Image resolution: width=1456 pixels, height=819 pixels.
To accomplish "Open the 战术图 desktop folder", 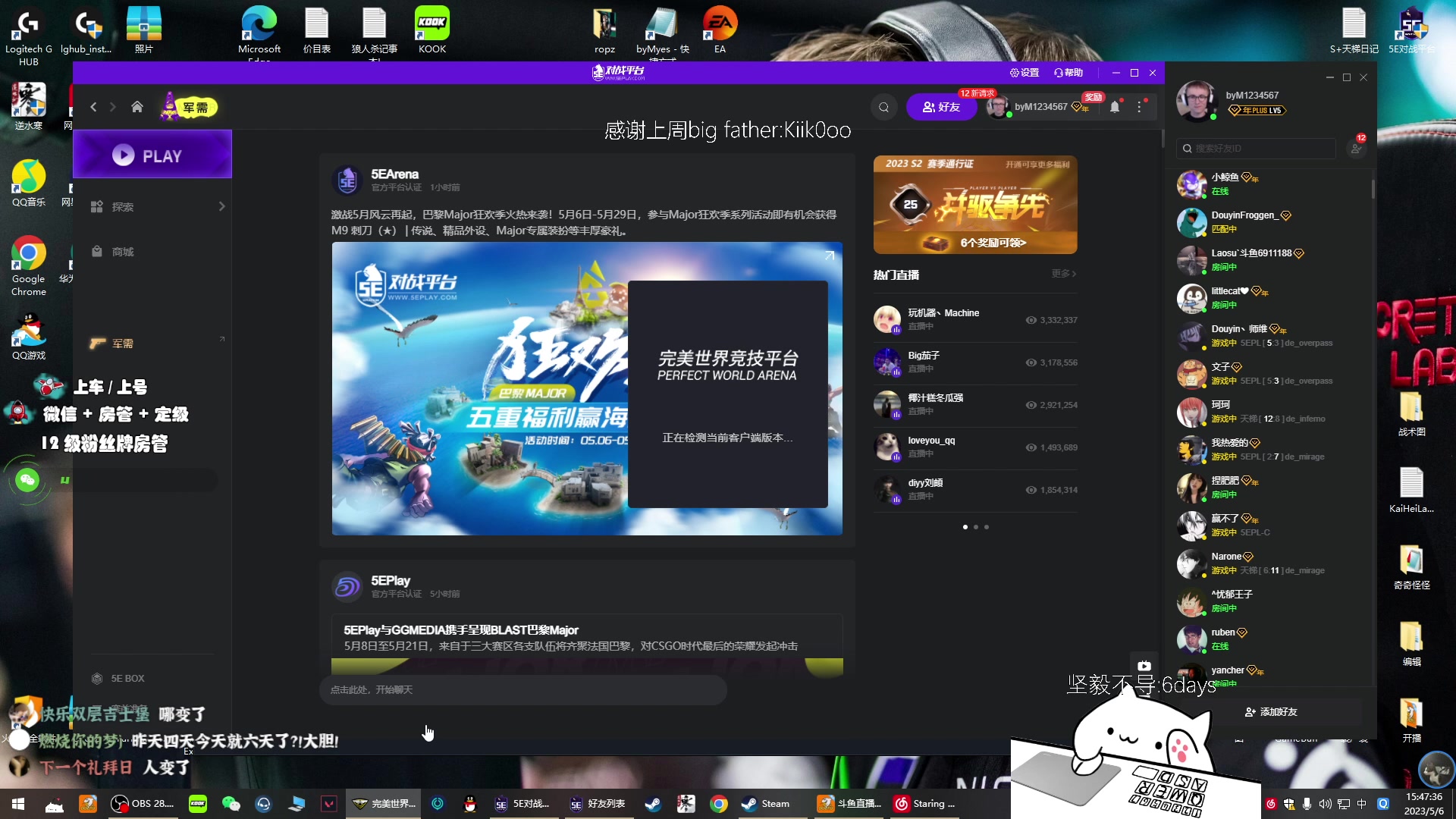I will tap(1411, 414).
